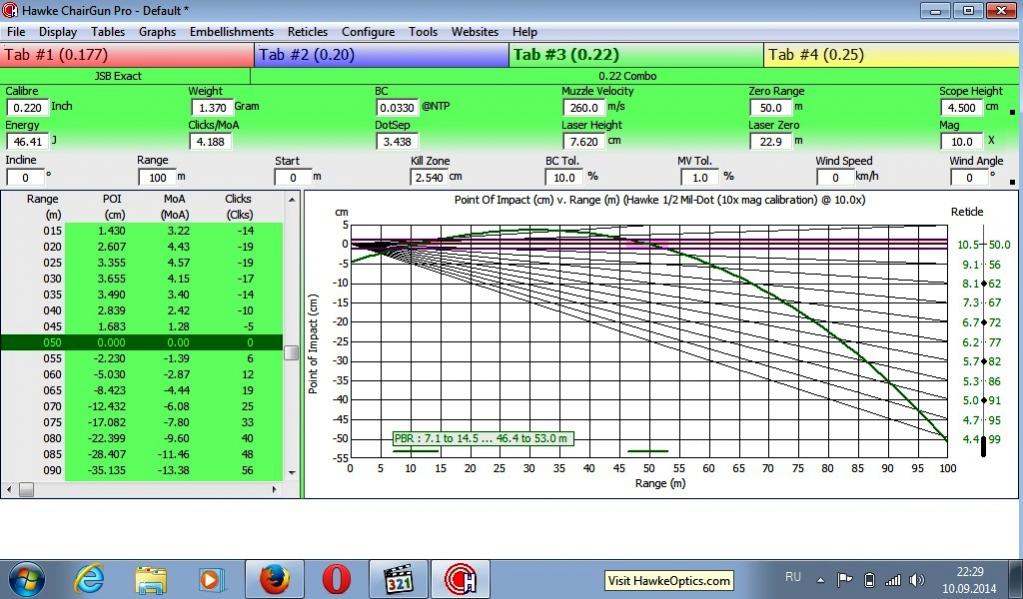Image resolution: width=1023 pixels, height=599 pixels.
Task: Open the Windows Start menu
Action: [x=26, y=579]
